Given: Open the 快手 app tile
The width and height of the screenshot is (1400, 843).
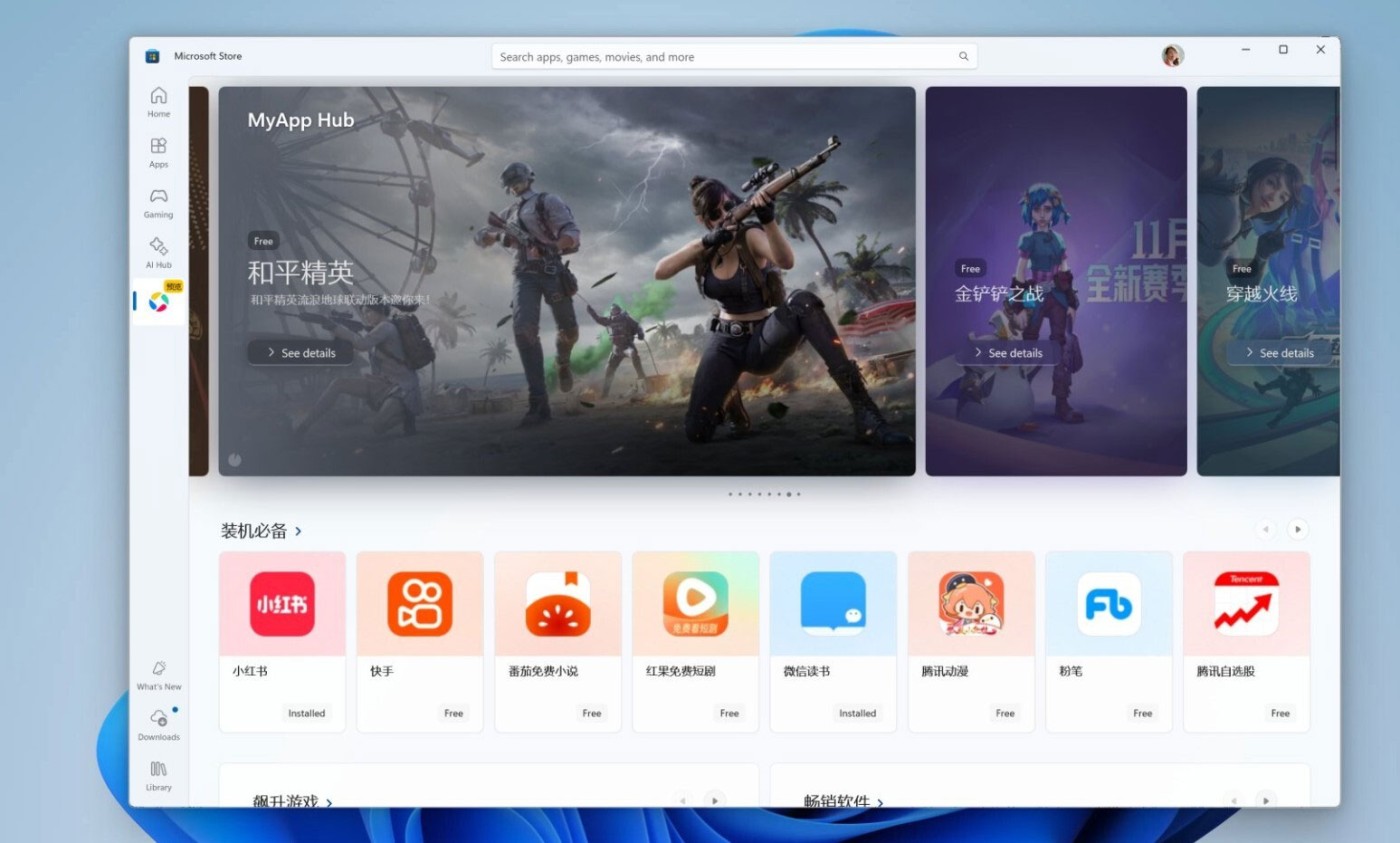Looking at the screenshot, I should (x=420, y=641).
